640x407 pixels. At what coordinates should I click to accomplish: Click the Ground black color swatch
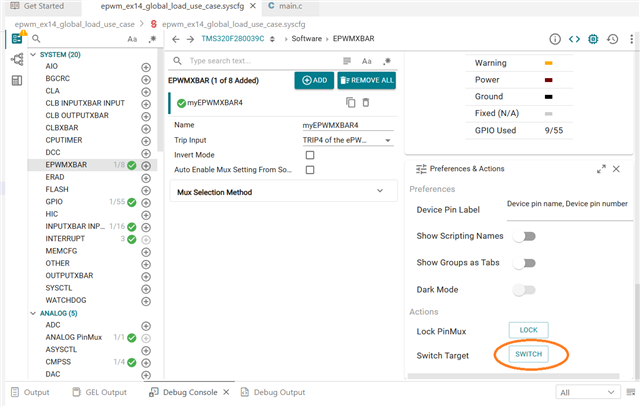[x=549, y=97]
